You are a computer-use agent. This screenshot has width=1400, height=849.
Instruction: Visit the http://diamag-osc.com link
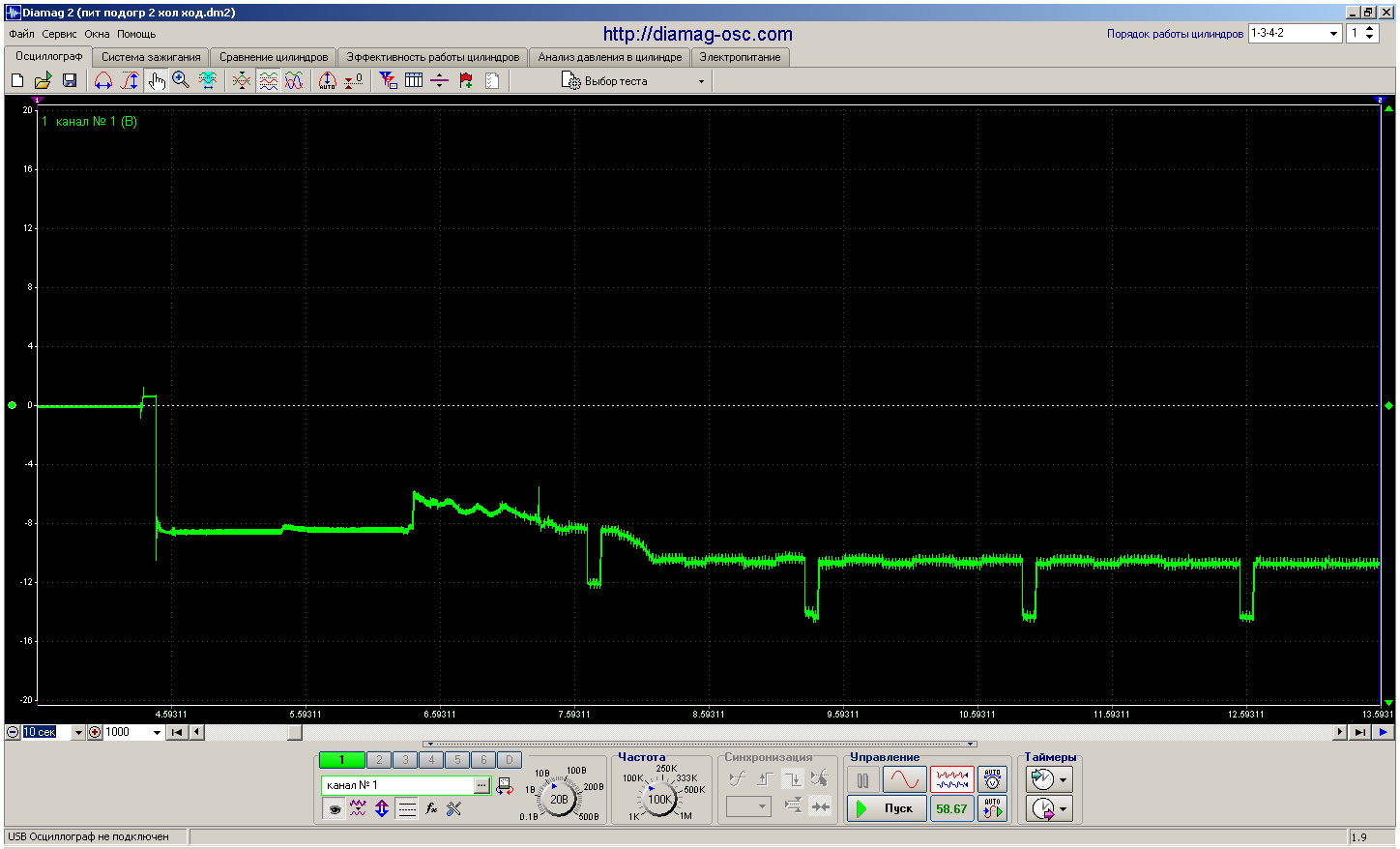click(698, 34)
